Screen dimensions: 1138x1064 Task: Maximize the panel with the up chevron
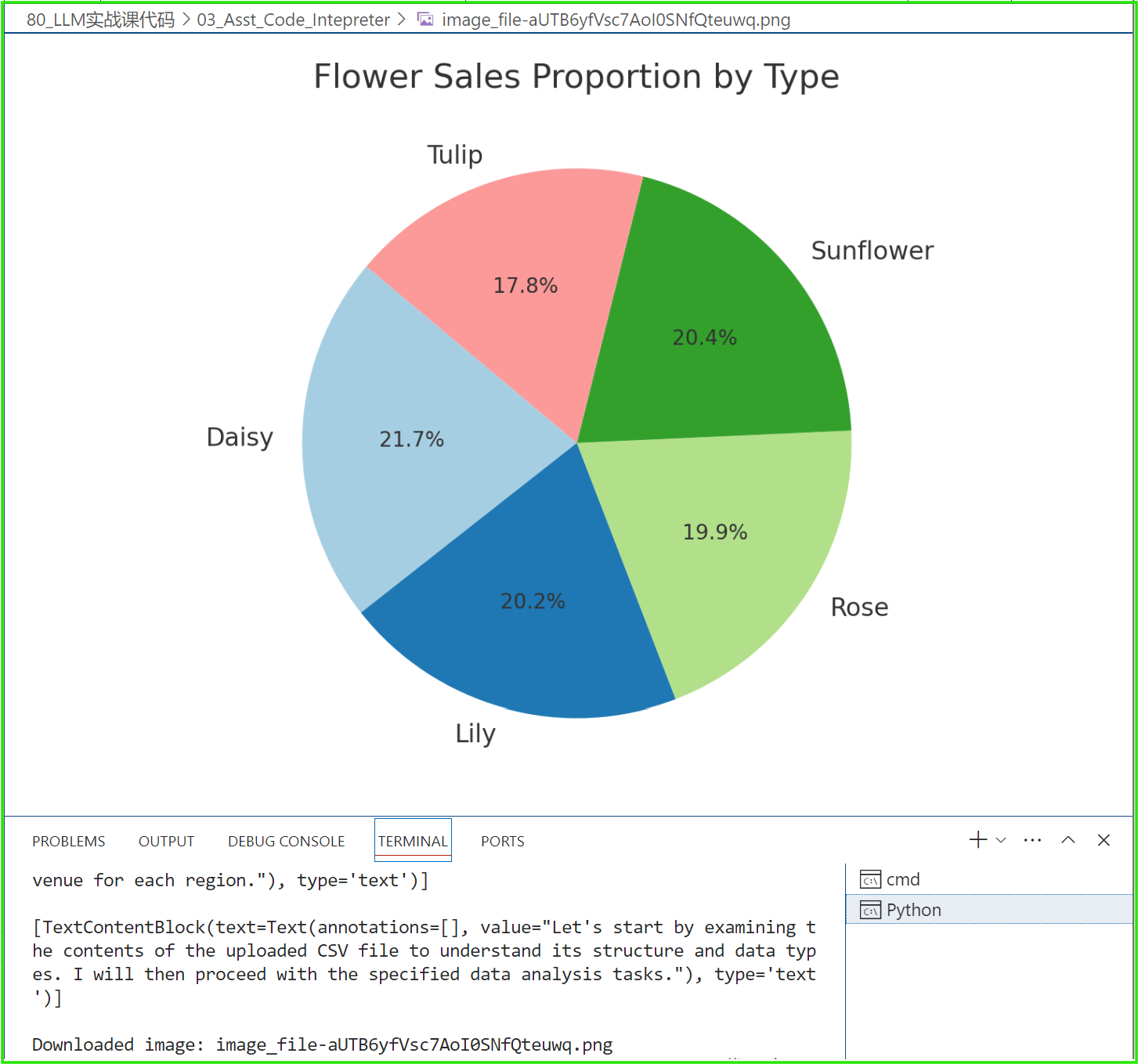pyautogui.click(x=1068, y=840)
